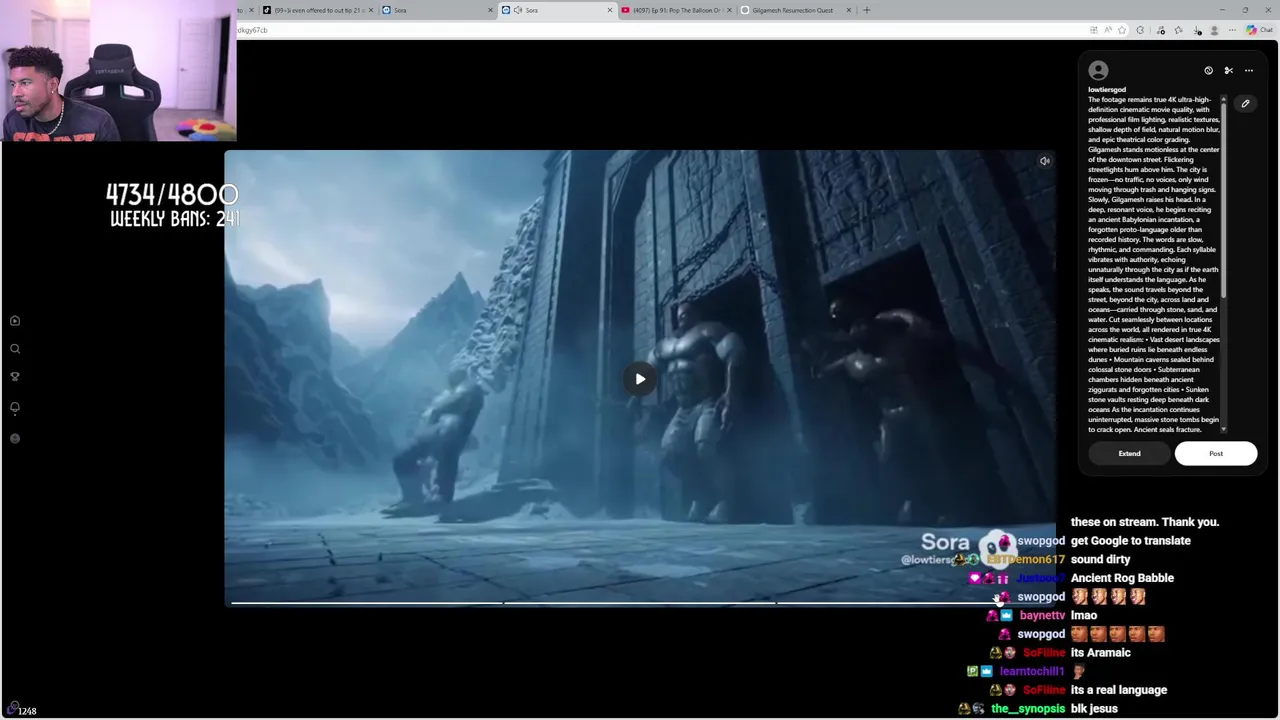Switch to the active Sora tab playing audio
Viewport: 1280px width, 720px height.
pos(556,10)
